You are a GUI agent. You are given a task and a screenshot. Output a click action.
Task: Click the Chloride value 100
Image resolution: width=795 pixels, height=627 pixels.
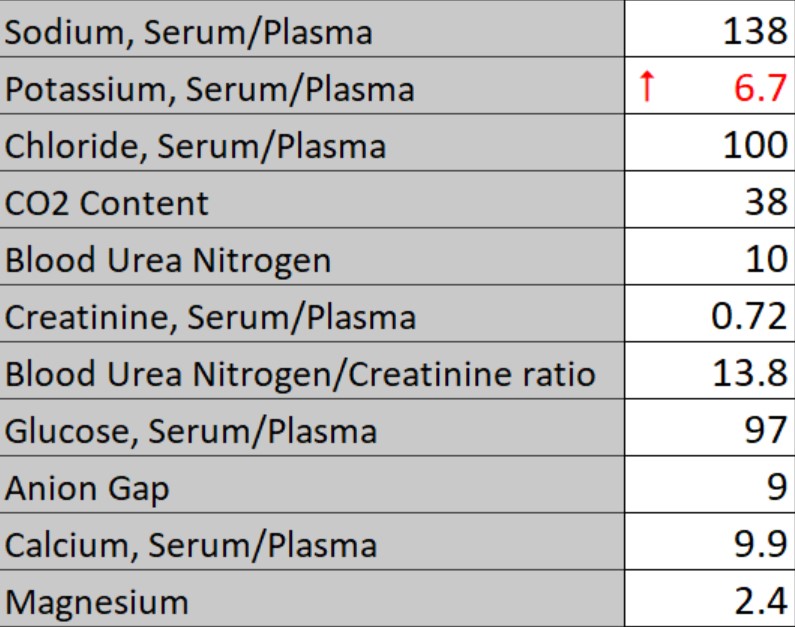(754, 146)
